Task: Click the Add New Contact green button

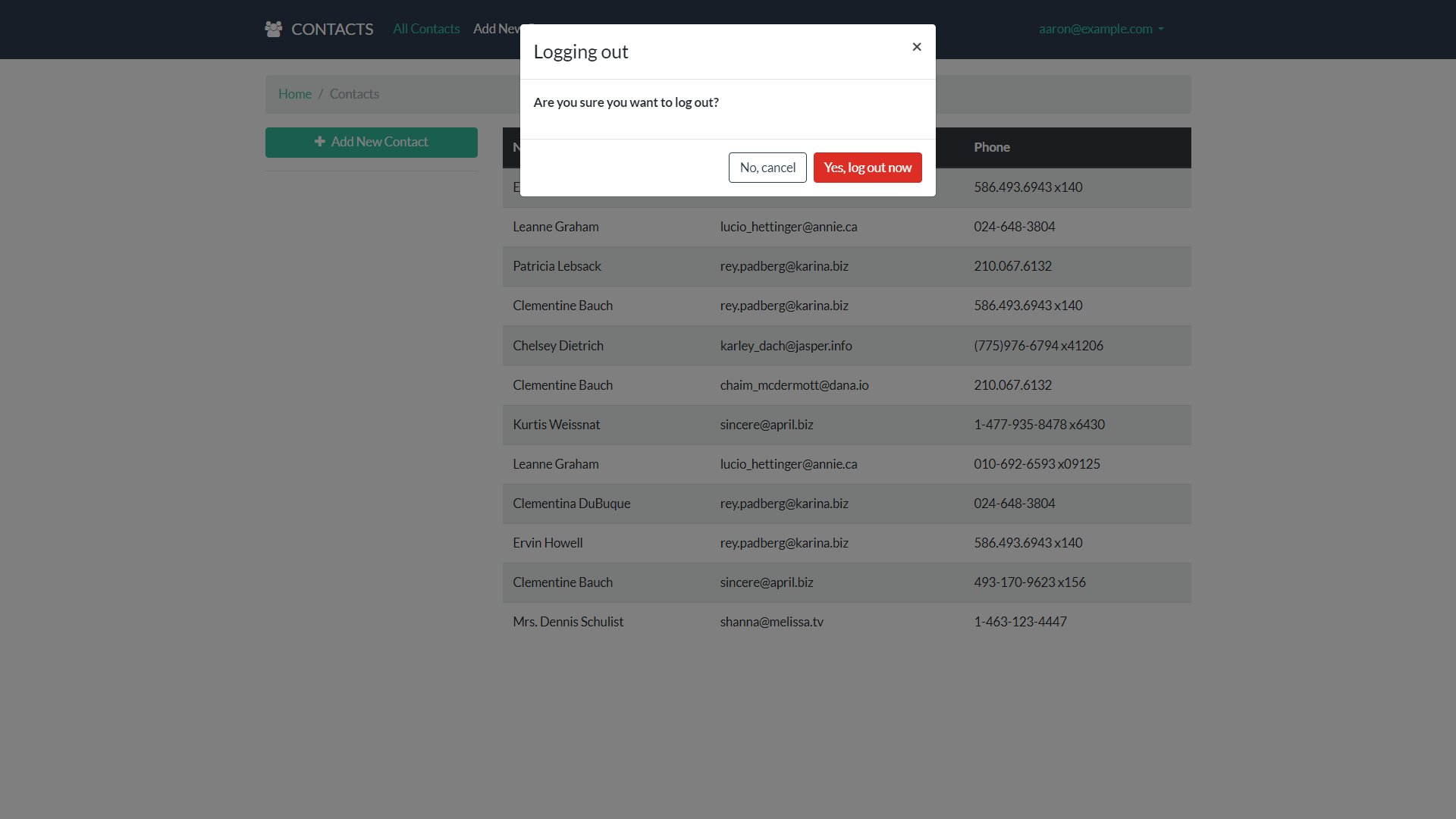Action: [x=372, y=143]
